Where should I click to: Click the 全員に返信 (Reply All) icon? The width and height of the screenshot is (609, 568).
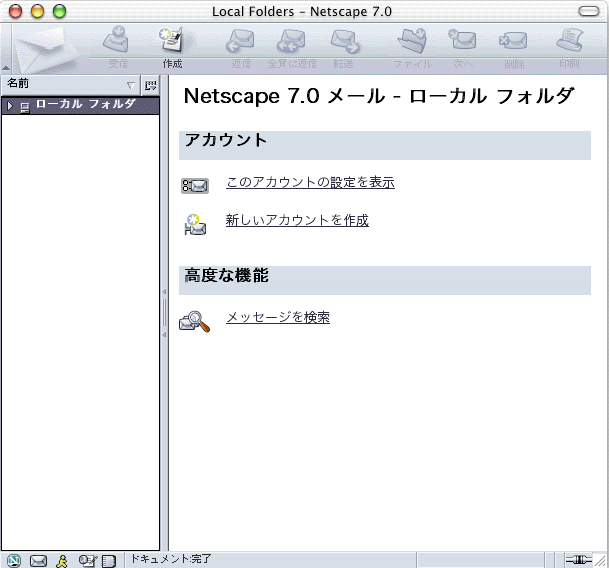tap(292, 41)
